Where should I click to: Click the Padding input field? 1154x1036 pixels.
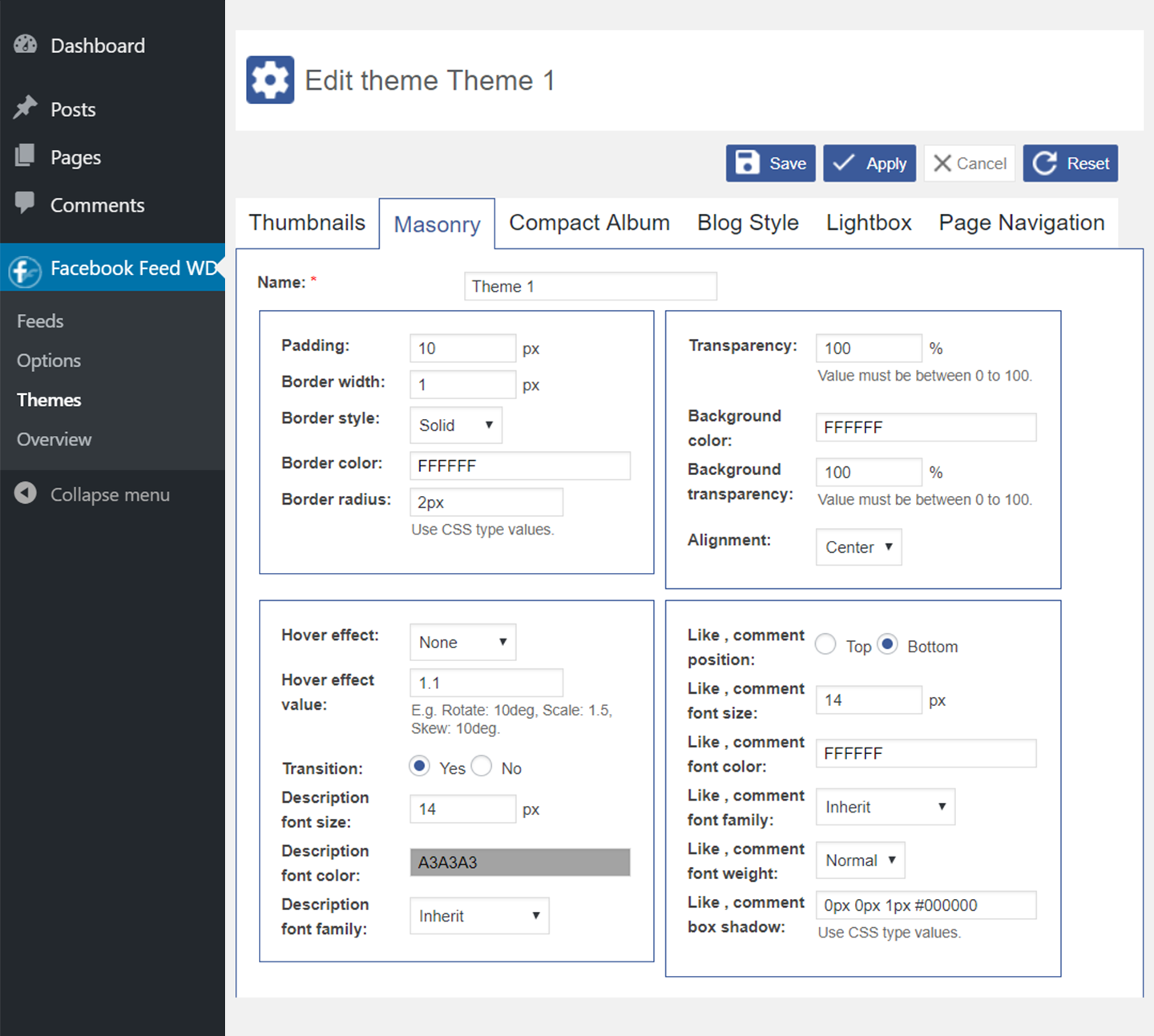pos(462,349)
